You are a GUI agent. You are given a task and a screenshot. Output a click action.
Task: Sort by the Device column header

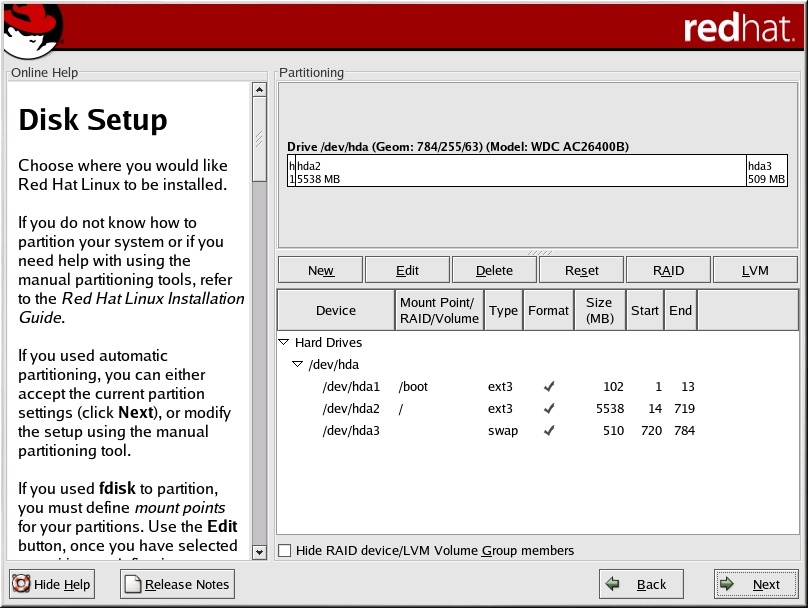pyautogui.click(x=335, y=311)
